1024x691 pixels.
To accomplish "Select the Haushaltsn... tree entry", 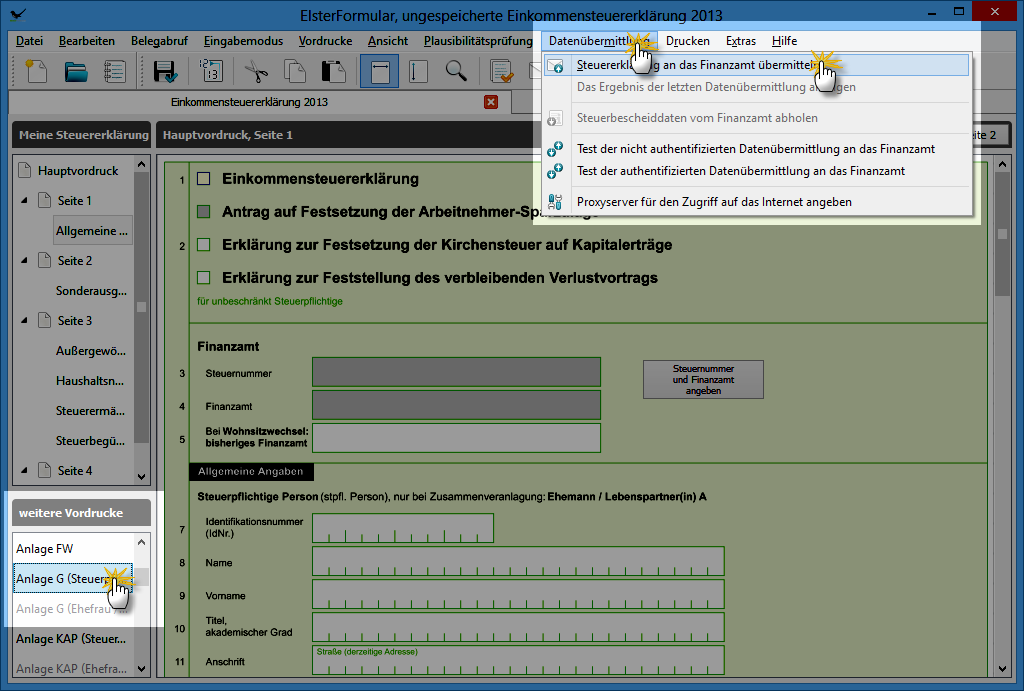I will (89, 381).
